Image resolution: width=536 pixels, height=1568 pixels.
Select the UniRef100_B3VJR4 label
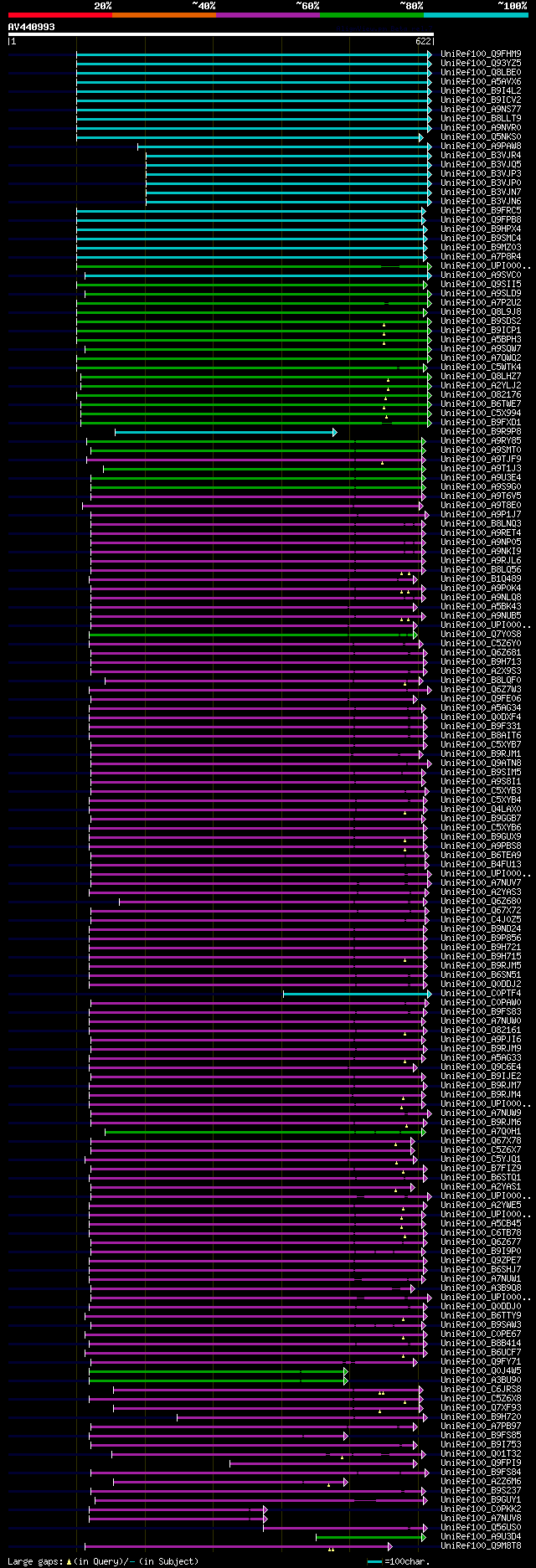[481, 156]
